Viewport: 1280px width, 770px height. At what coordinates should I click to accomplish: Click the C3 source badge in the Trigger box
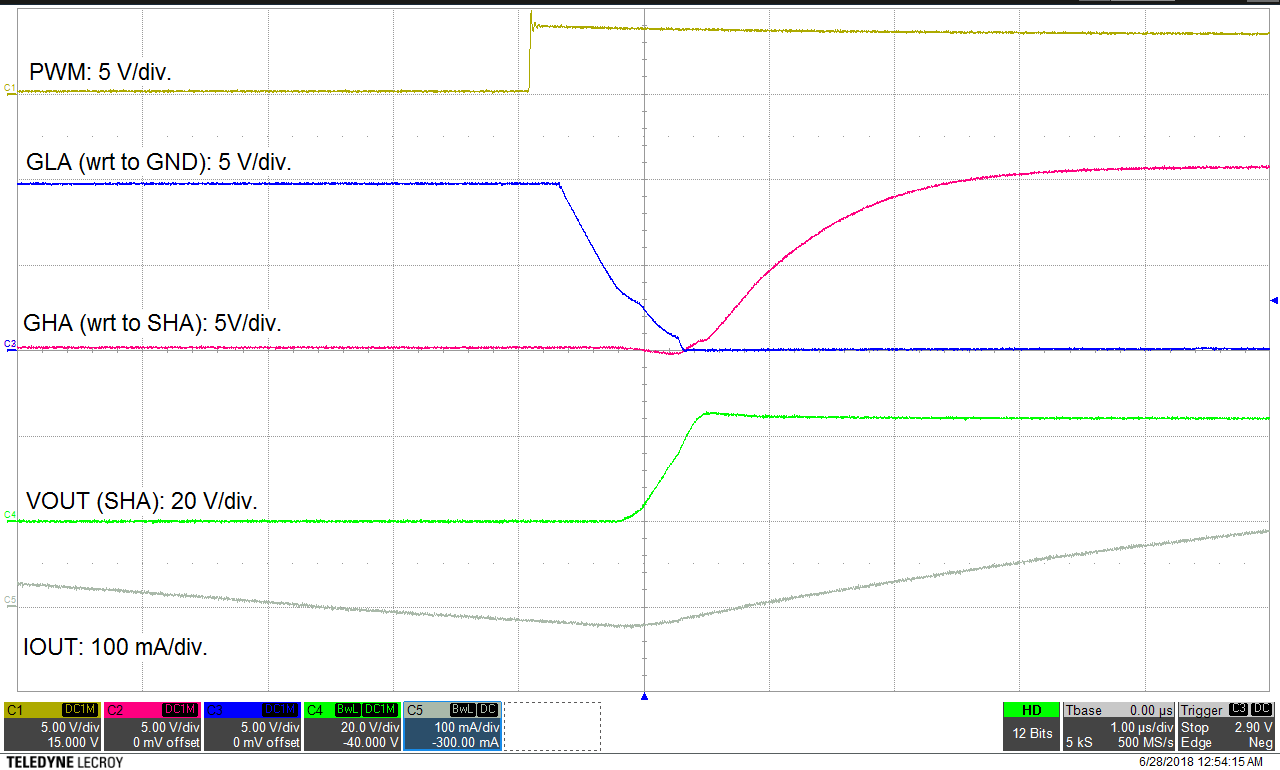(x=1237, y=709)
